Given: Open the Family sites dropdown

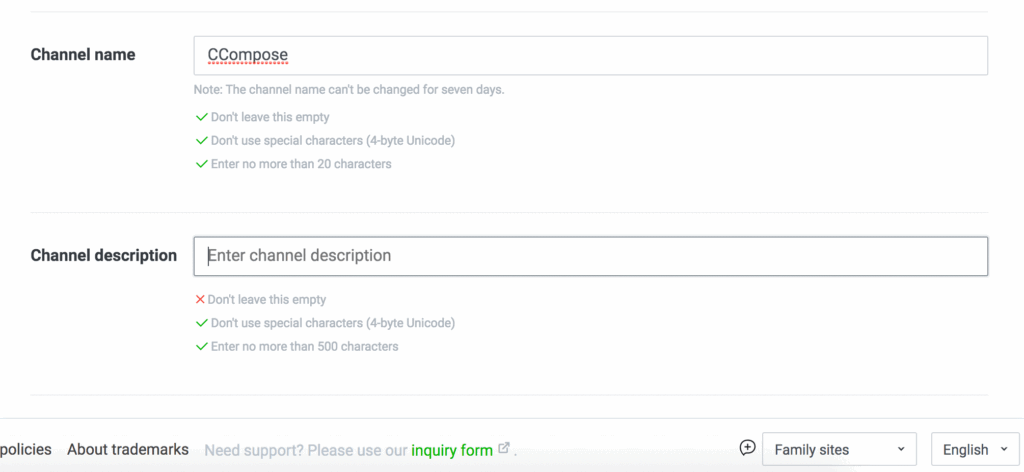Looking at the screenshot, I should (838, 450).
